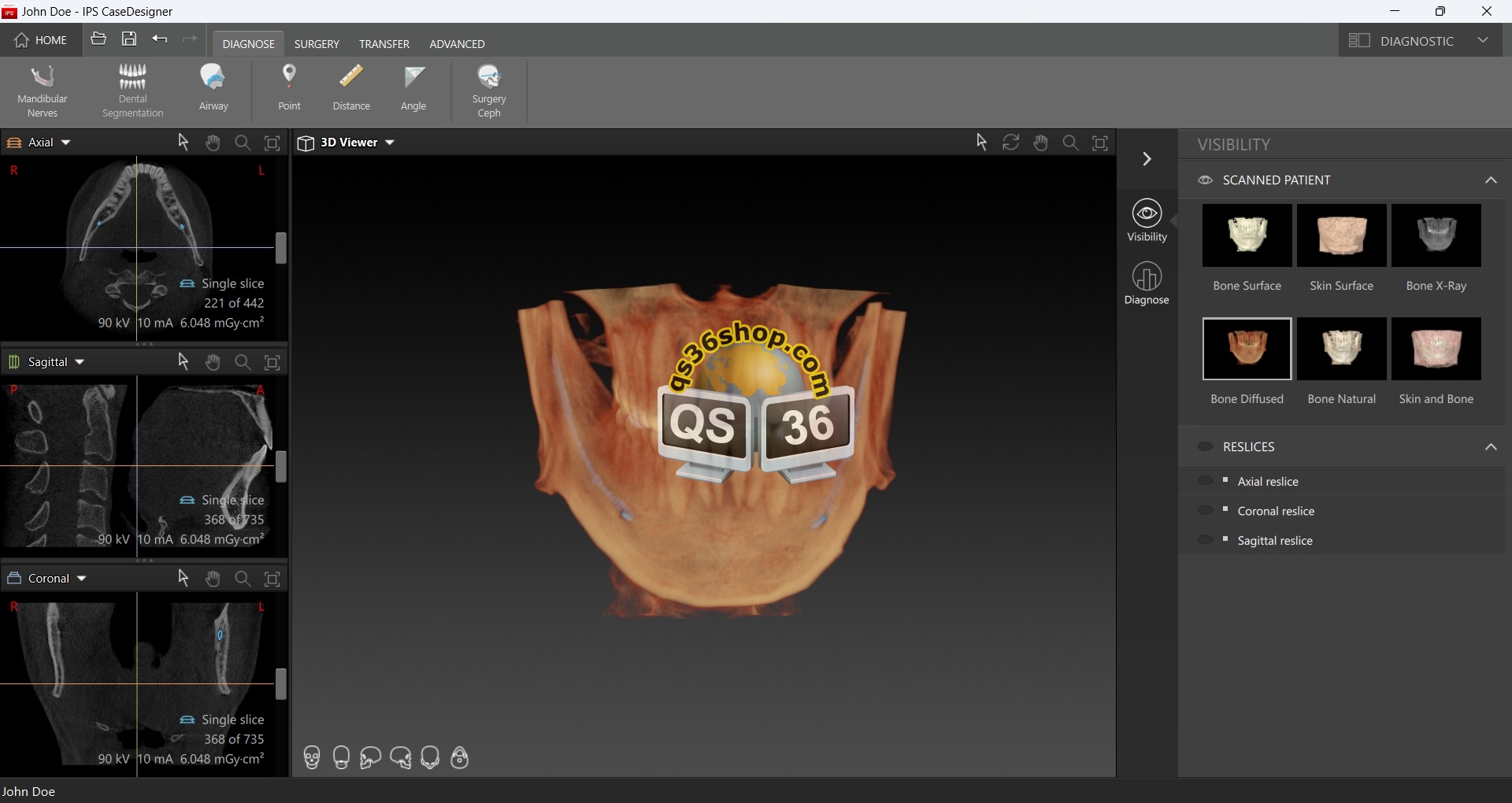Select Skin and Bone rendering thumbnail
This screenshot has height=803, width=1512.
click(1436, 349)
